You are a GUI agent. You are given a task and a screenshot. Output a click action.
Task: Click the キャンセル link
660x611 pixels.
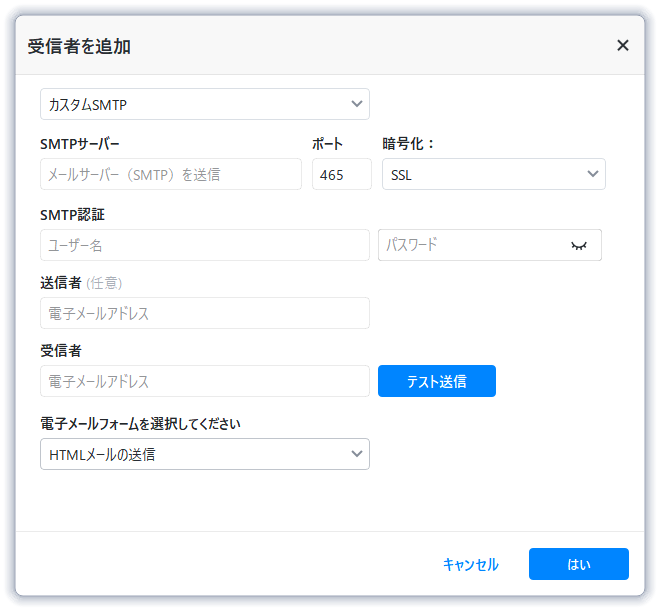coord(471,564)
